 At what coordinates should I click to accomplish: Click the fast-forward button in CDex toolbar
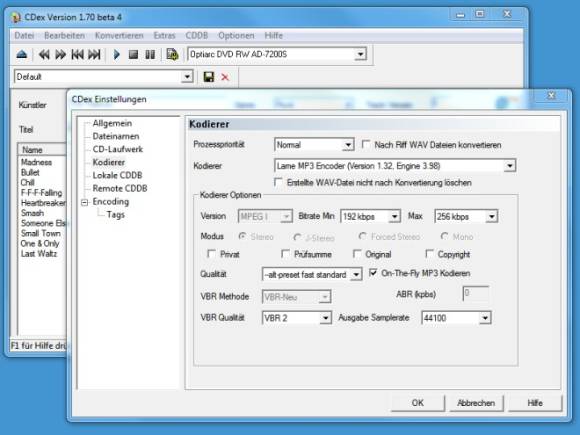(60, 55)
